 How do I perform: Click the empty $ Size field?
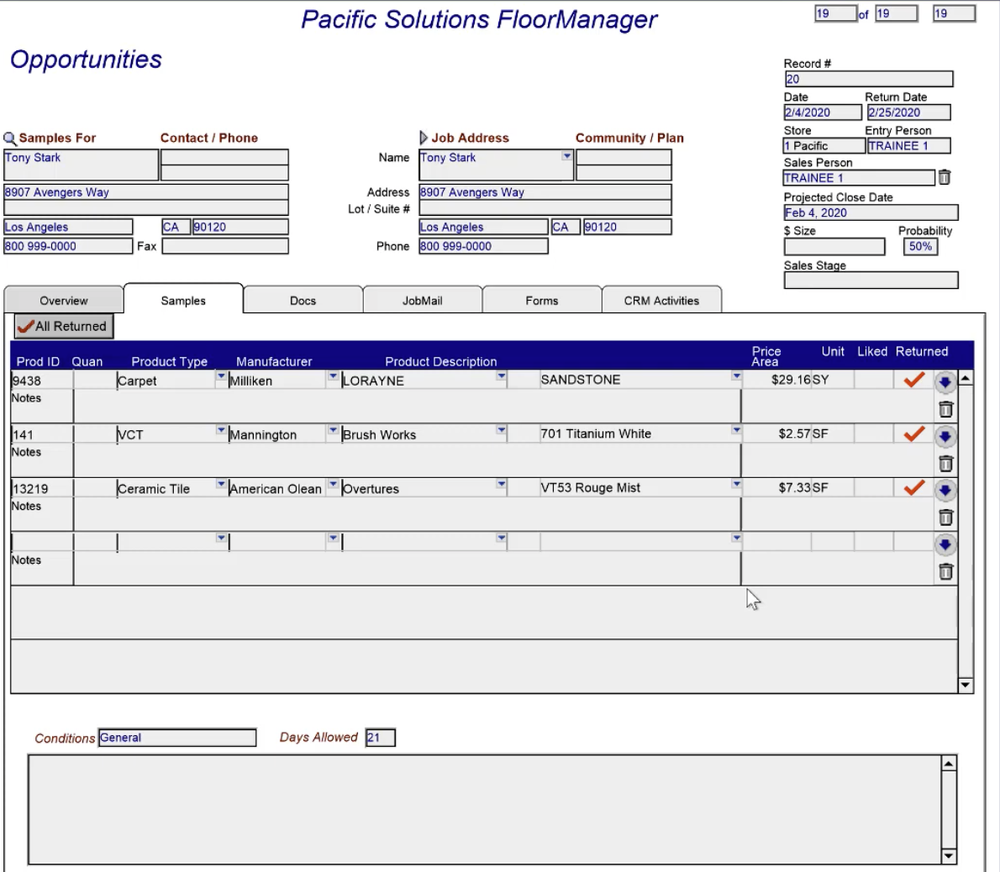pos(834,246)
